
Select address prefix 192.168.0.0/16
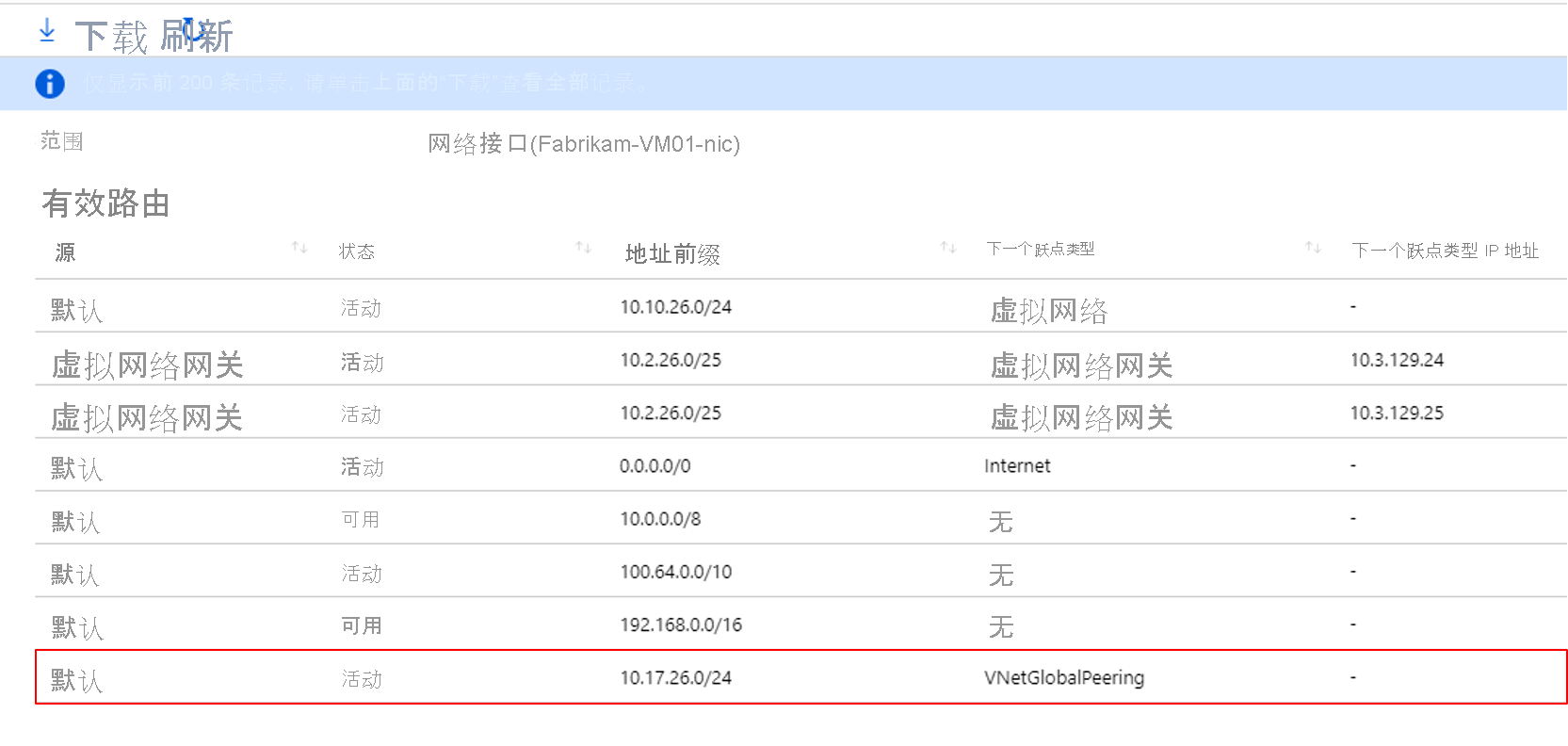click(681, 624)
